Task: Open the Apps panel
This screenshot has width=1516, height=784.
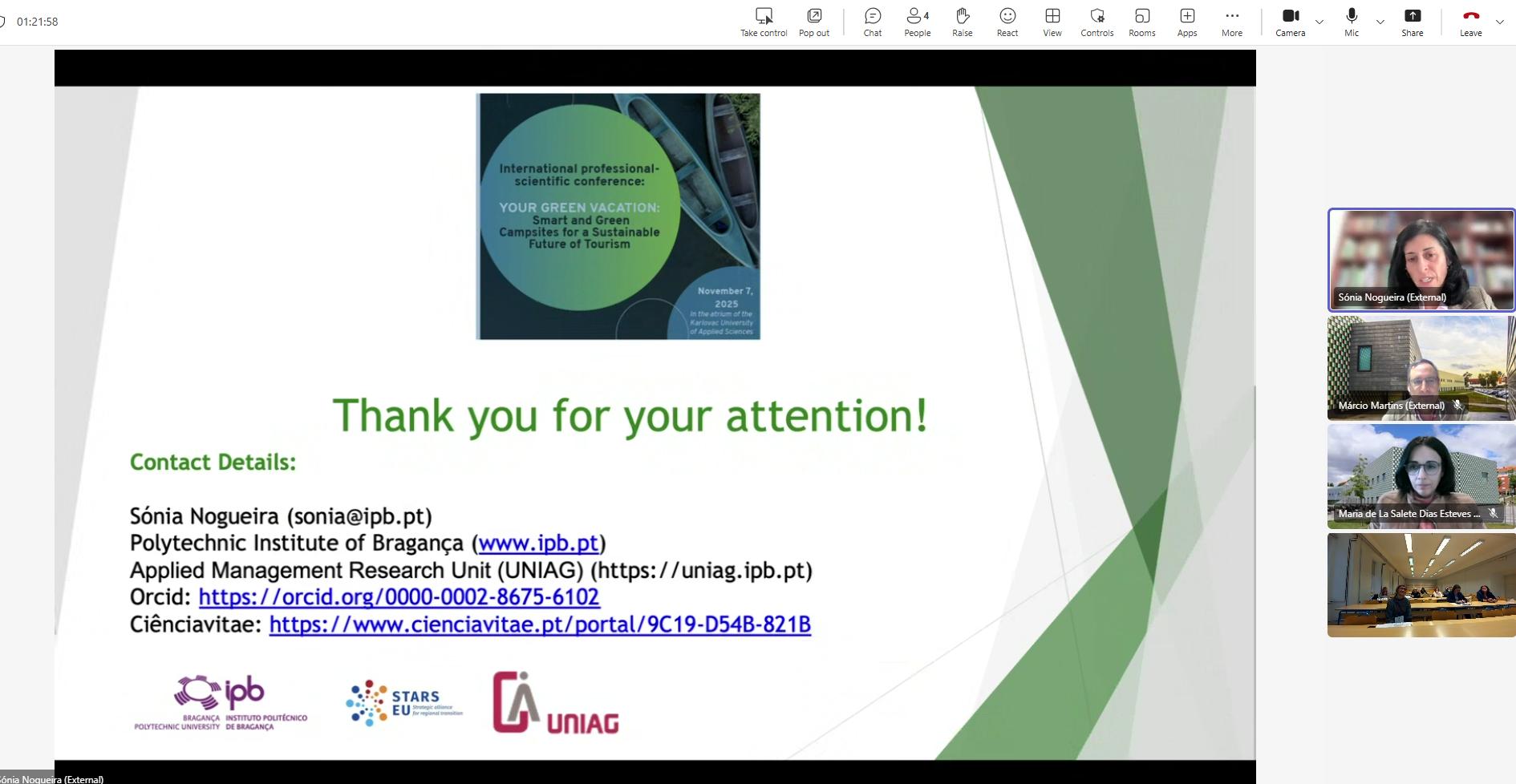Action: point(1186,17)
